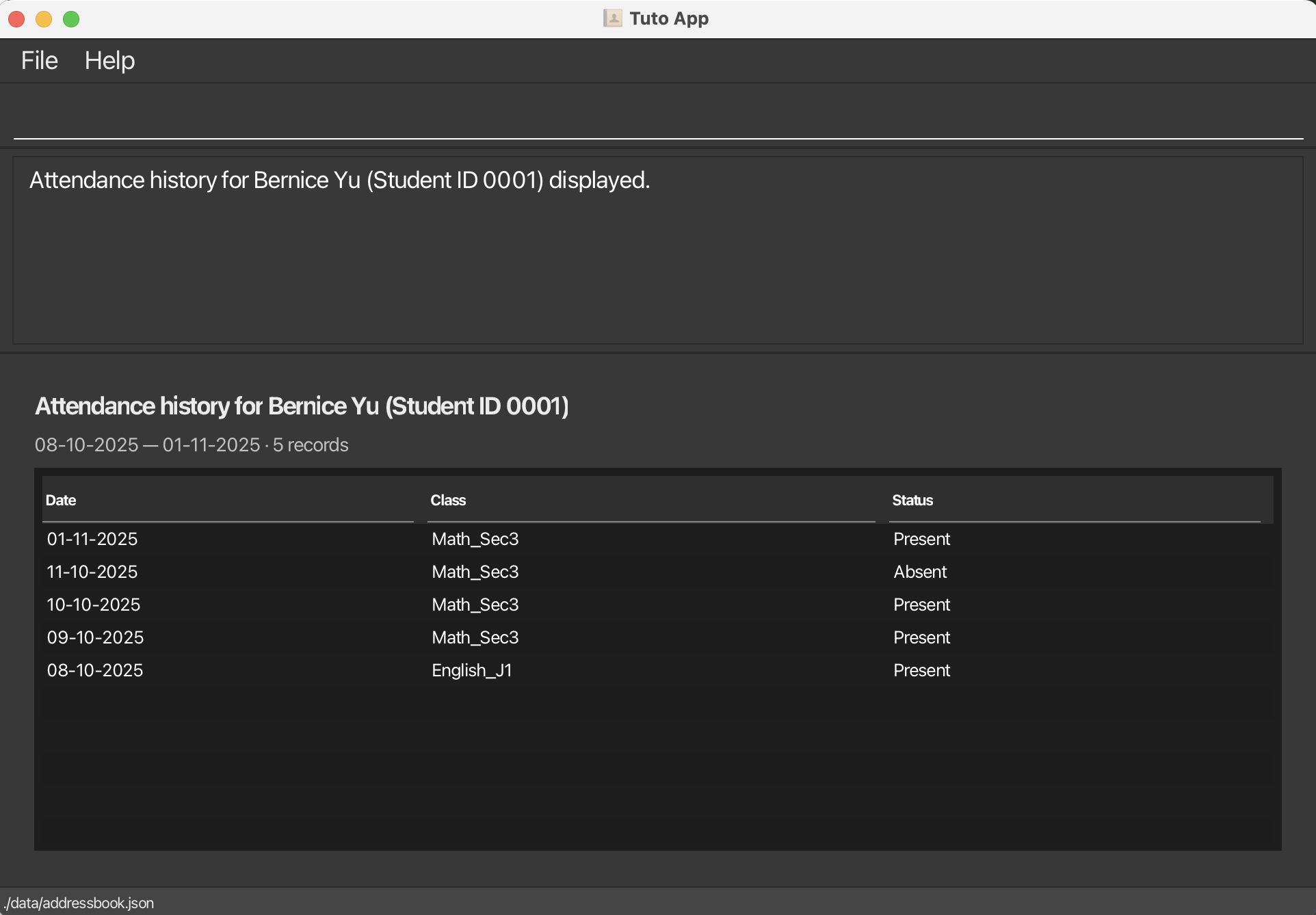Image resolution: width=1316 pixels, height=915 pixels.
Task: Select the 01-11-2025 attendance row
Action: click(x=92, y=539)
